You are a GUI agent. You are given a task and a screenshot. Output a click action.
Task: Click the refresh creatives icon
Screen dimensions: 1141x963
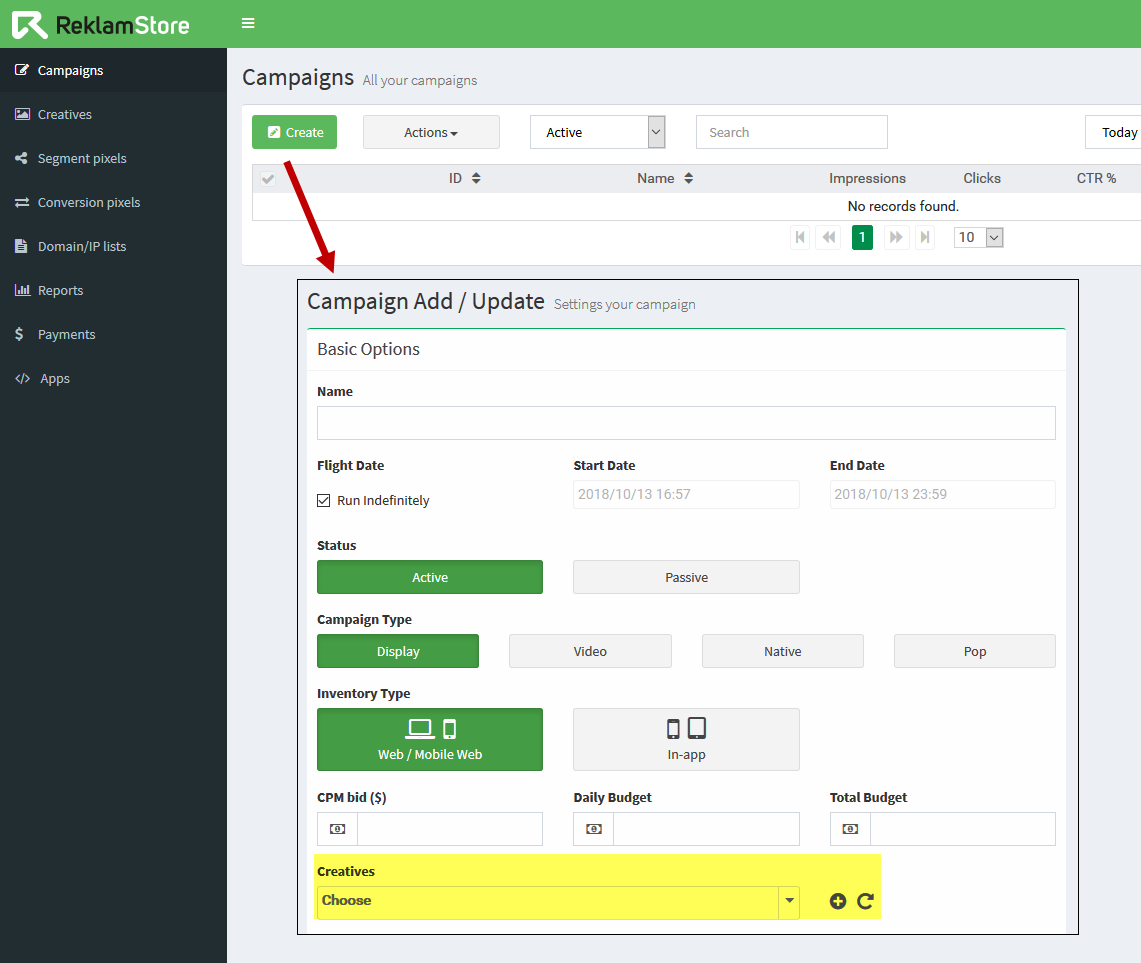pyautogui.click(x=866, y=901)
